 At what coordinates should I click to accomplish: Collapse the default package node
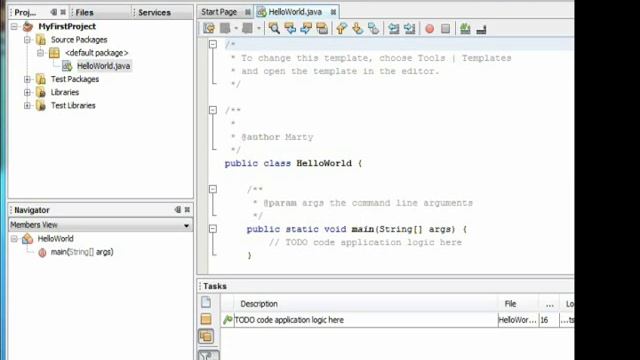click(40, 53)
